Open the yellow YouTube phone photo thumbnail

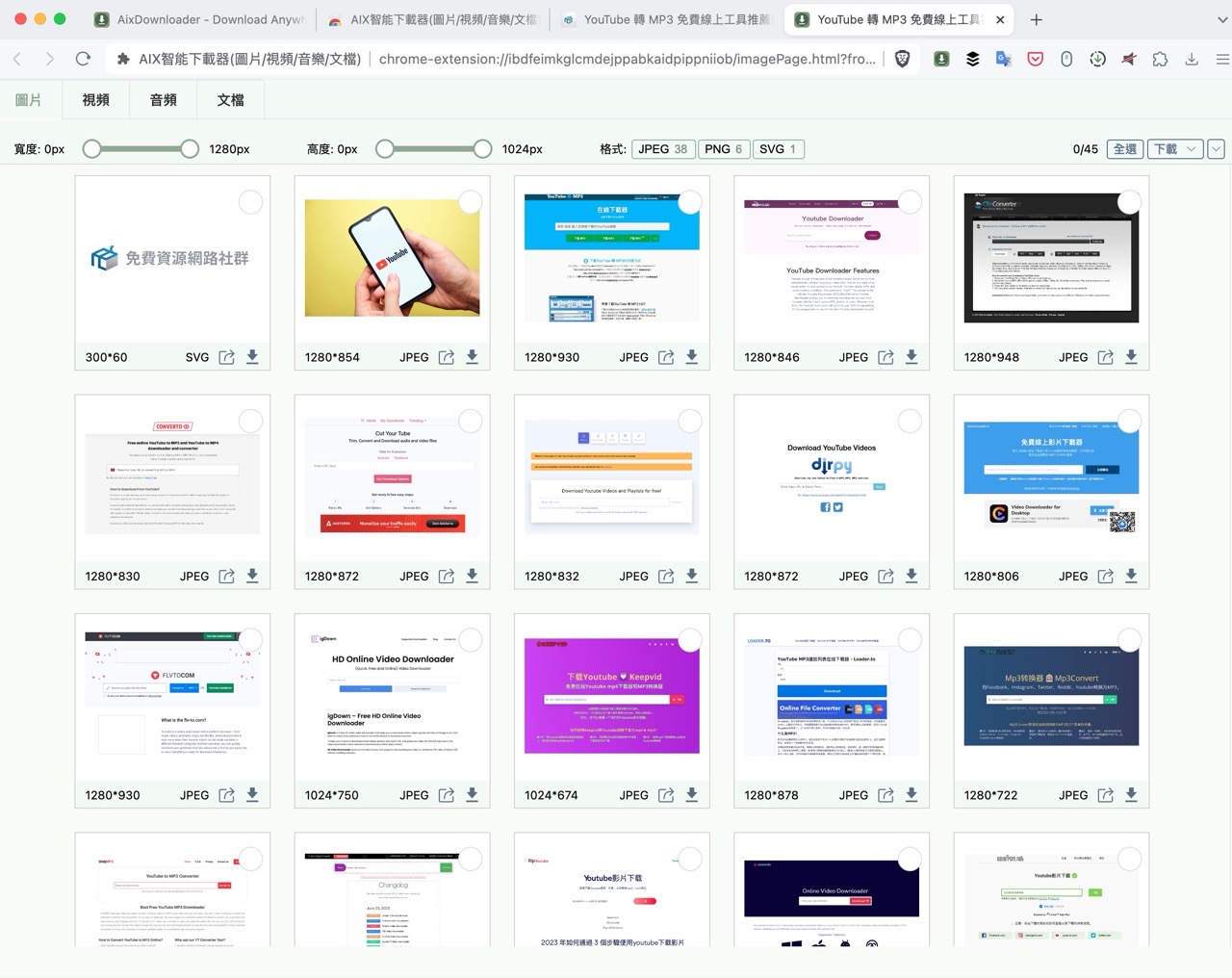click(392, 258)
